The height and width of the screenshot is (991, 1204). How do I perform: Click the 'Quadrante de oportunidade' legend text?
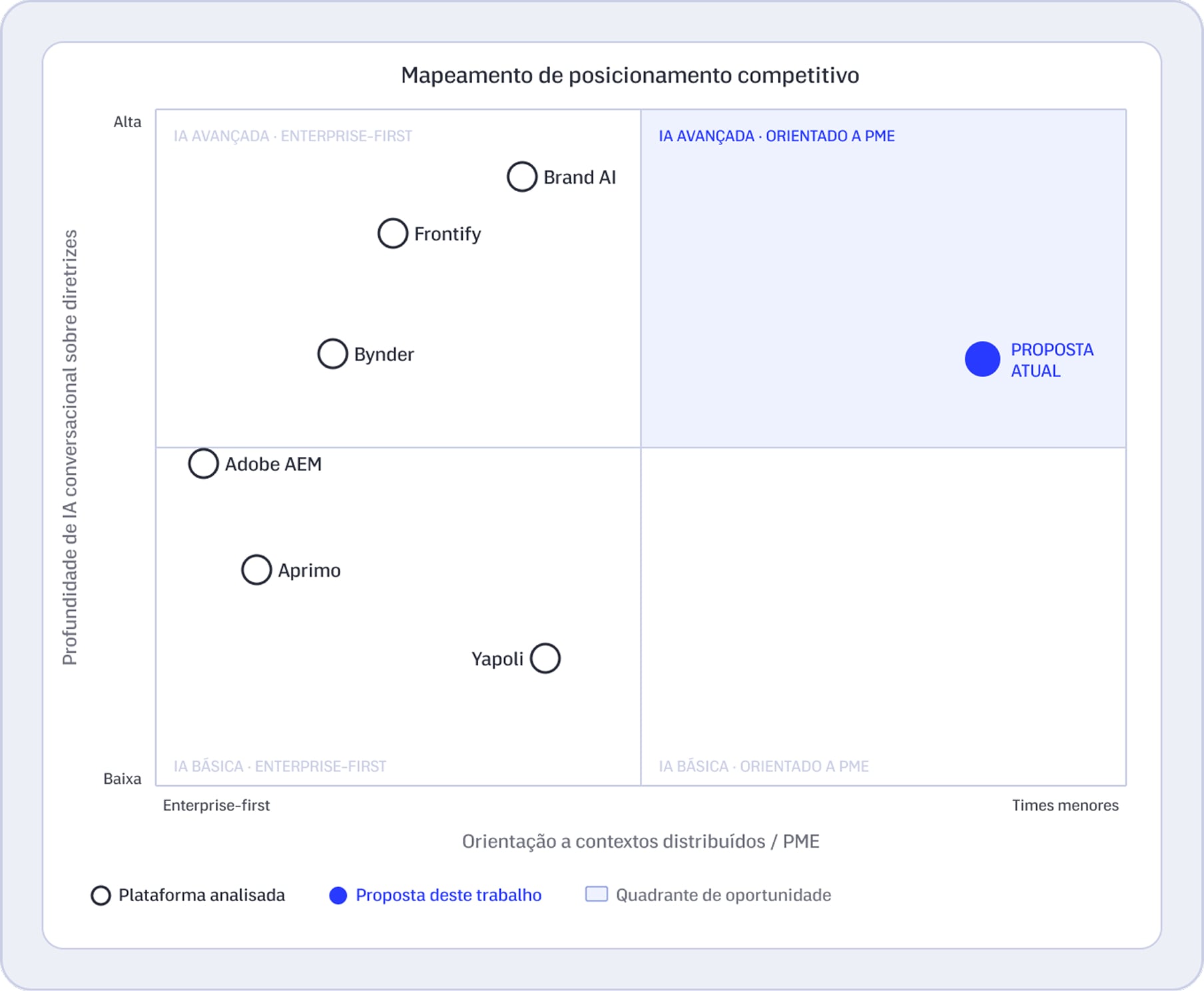pyautogui.click(x=723, y=895)
